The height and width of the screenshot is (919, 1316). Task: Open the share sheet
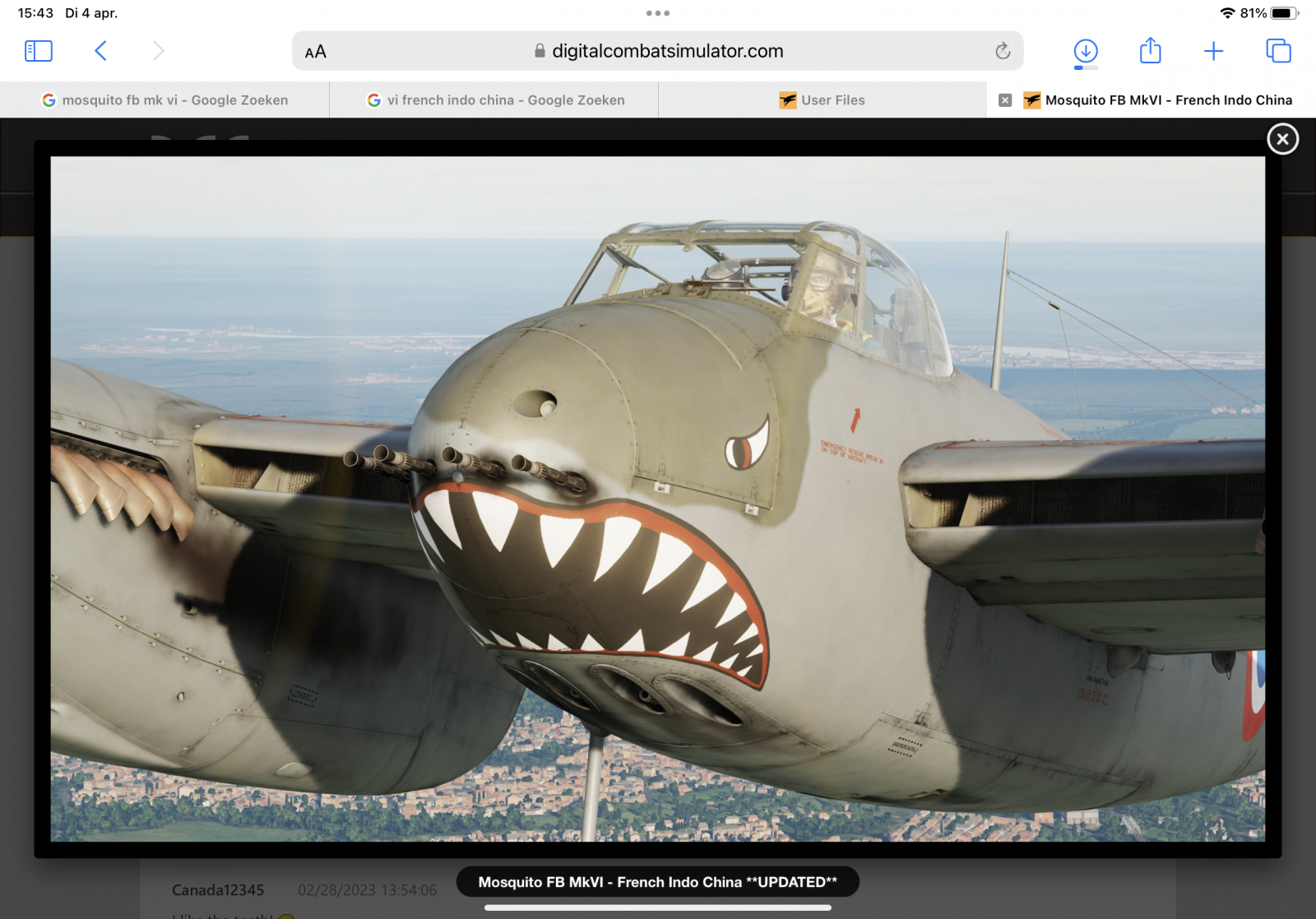pos(1150,50)
